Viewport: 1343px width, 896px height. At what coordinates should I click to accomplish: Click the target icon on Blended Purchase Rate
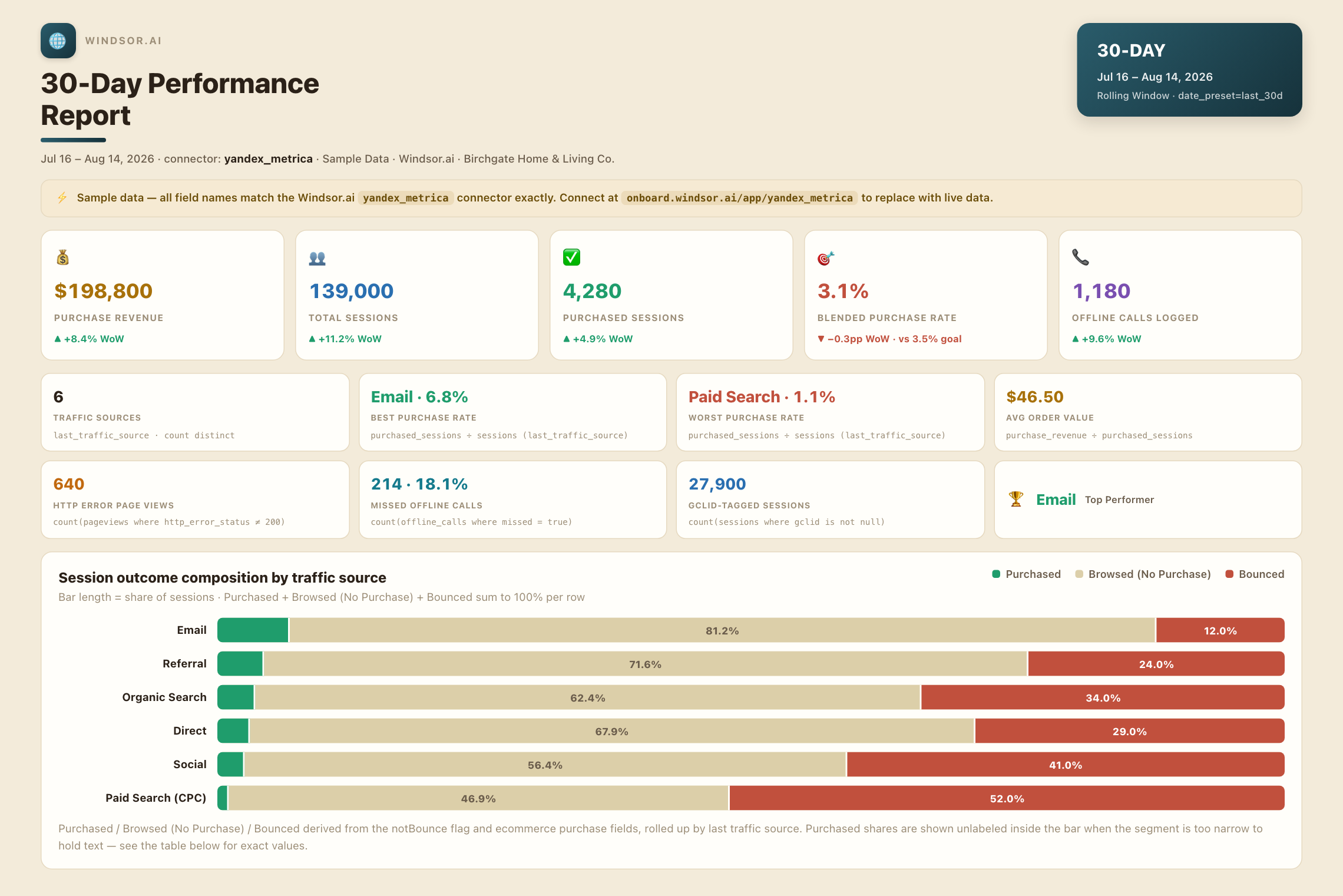(826, 258)
